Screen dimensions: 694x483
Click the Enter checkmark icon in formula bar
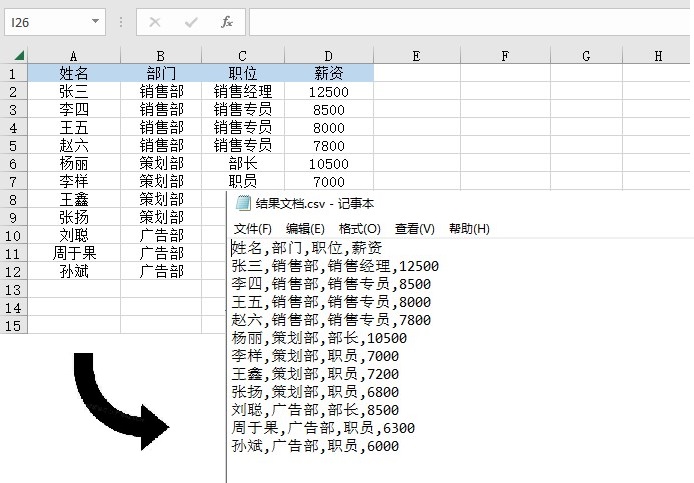[191, 21]
